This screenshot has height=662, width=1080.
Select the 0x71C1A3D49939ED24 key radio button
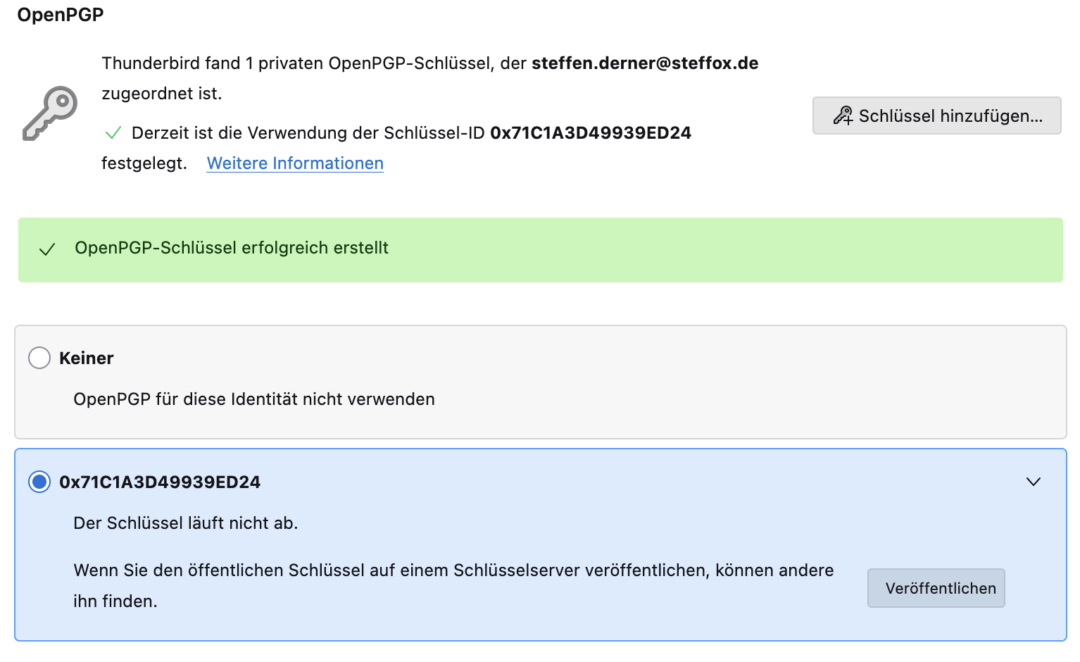pyautogui.click(x=39, y=482)
